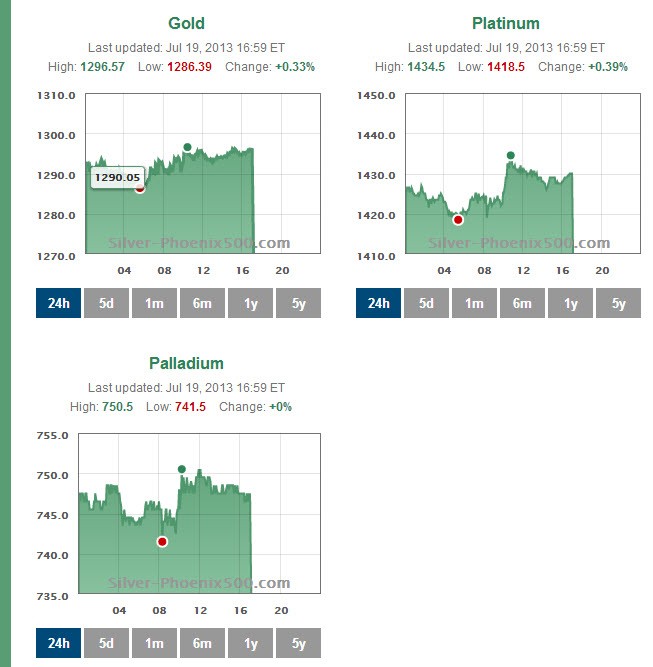Open the 1y Platinum chart

coord(570,303)
